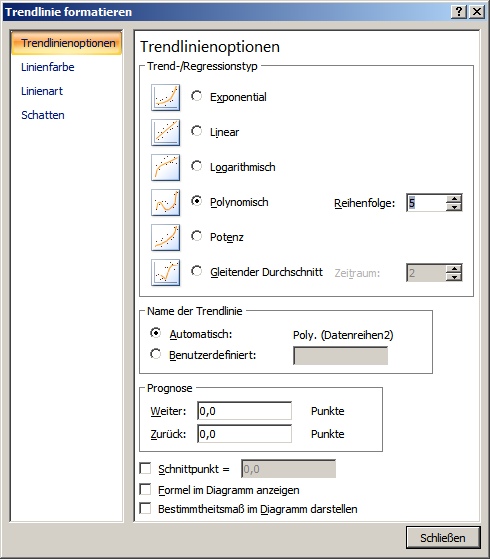This screenshot has height=559, width=490.
Task: Choose the Benutzerdefiniert name option
Action: click(155, 354)
